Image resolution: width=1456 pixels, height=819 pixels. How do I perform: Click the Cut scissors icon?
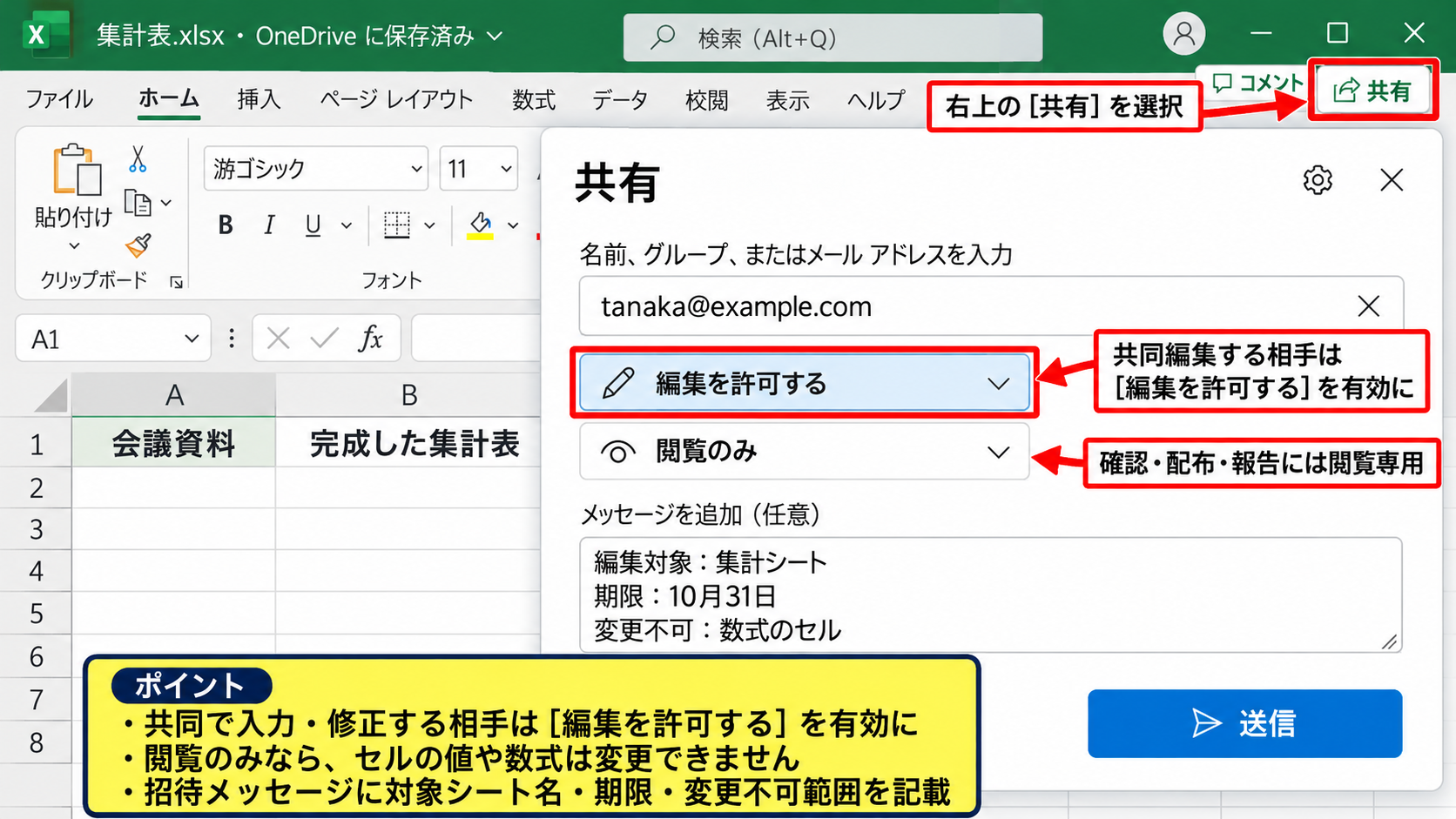point(138,159)
